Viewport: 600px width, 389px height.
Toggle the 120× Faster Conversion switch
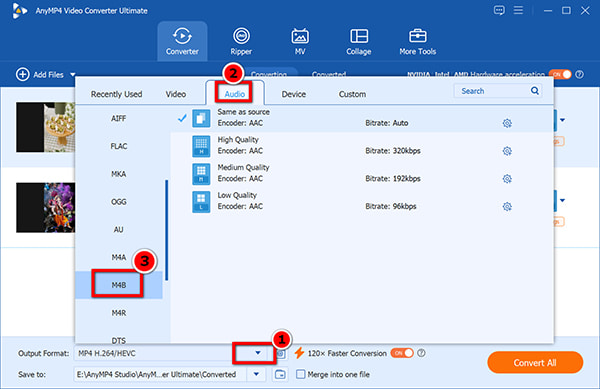pos(402,353)
